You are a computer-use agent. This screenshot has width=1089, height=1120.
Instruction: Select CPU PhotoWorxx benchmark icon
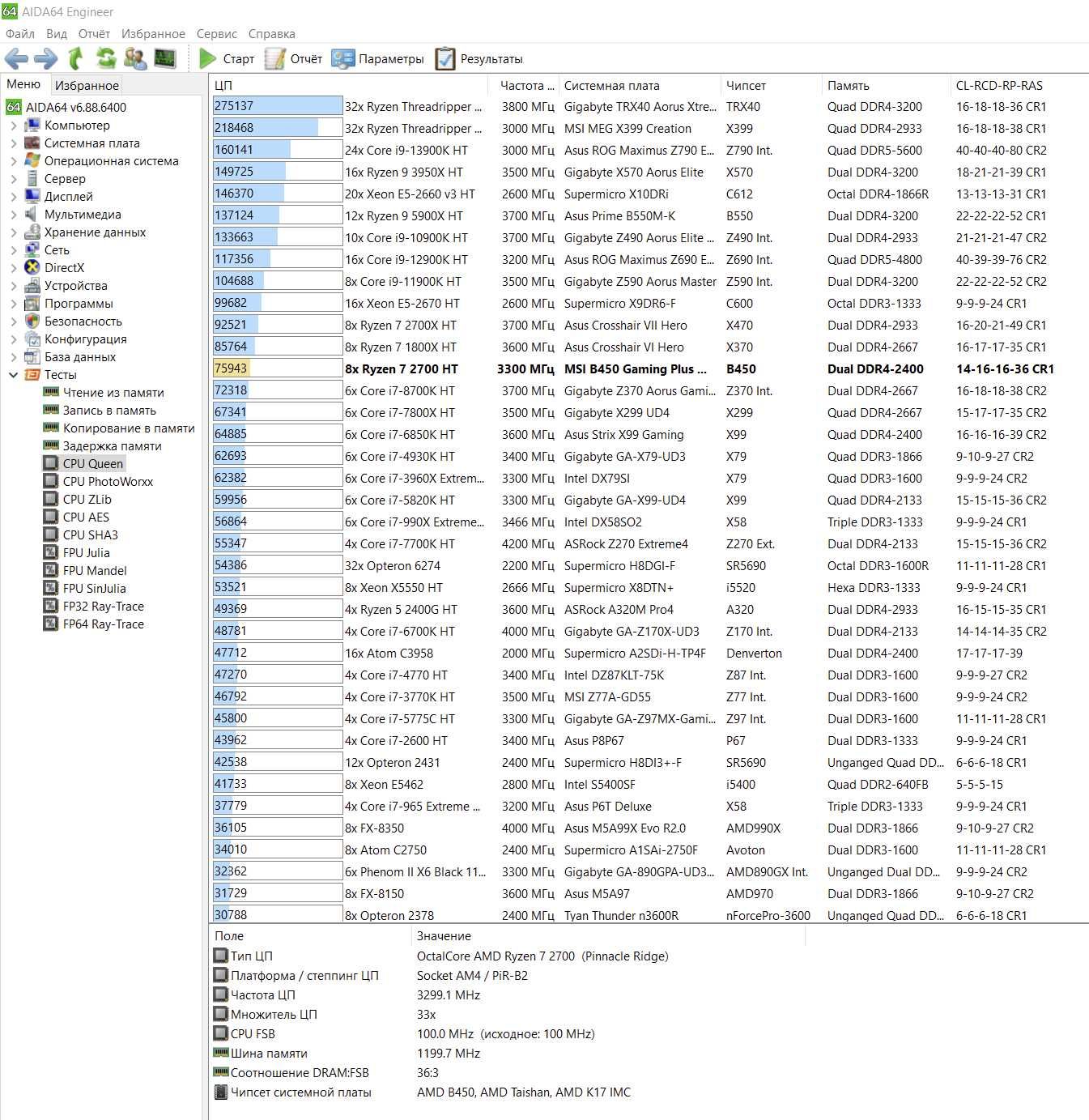(51, 482)
